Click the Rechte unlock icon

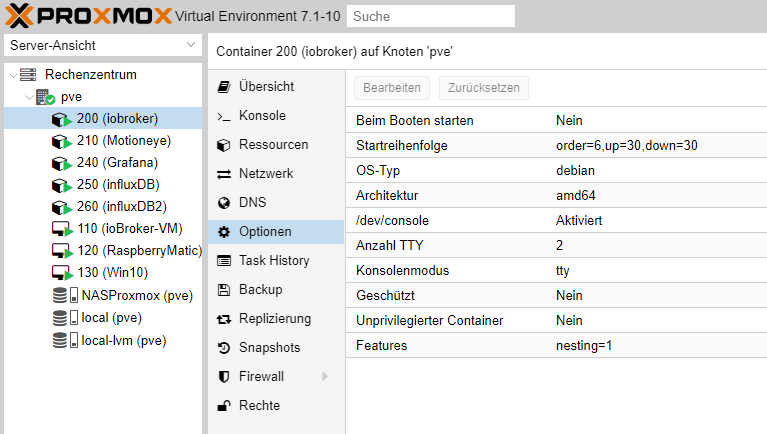[224, 406]
